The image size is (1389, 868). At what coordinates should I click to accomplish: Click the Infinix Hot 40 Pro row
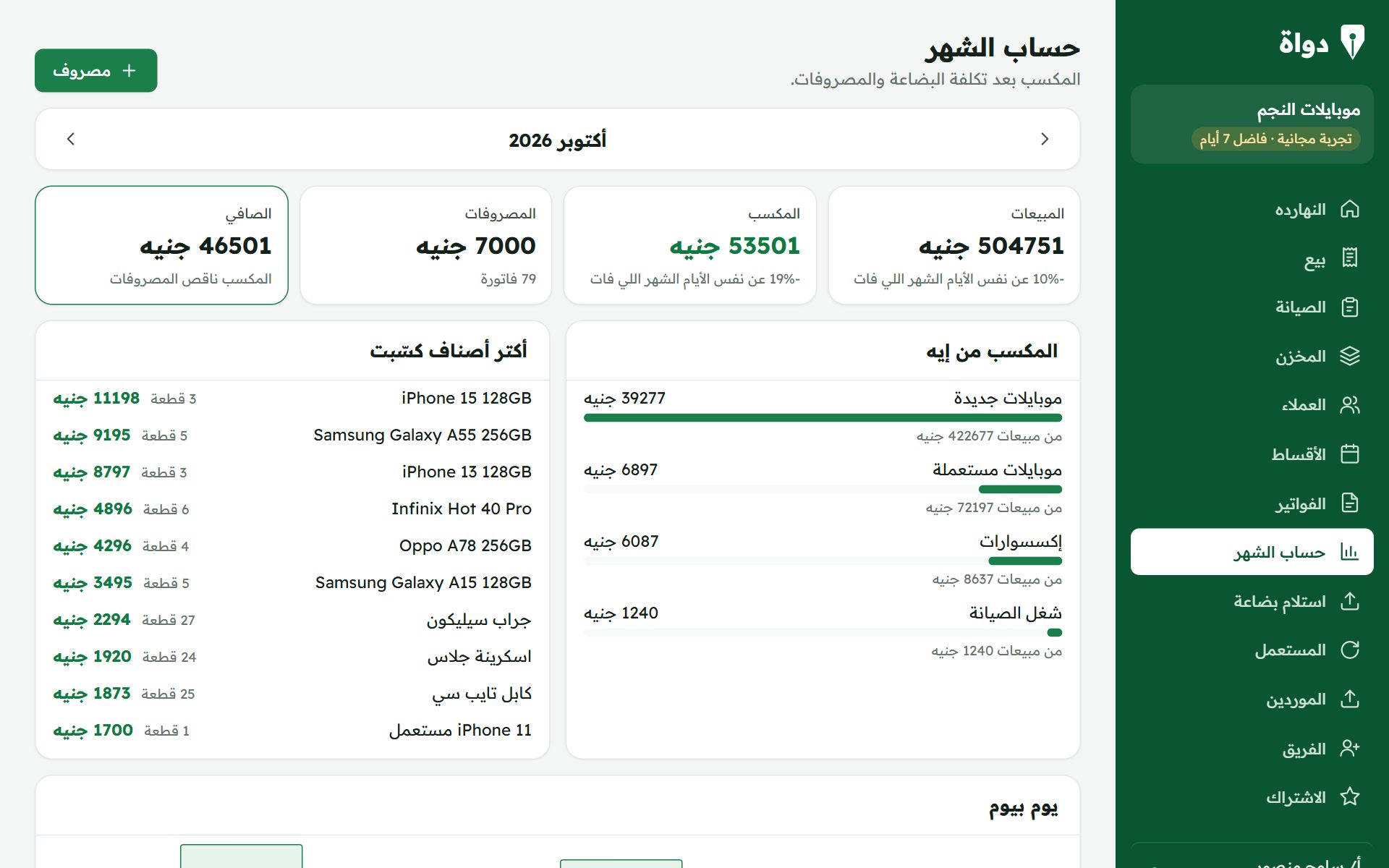[x=292, y=509]
